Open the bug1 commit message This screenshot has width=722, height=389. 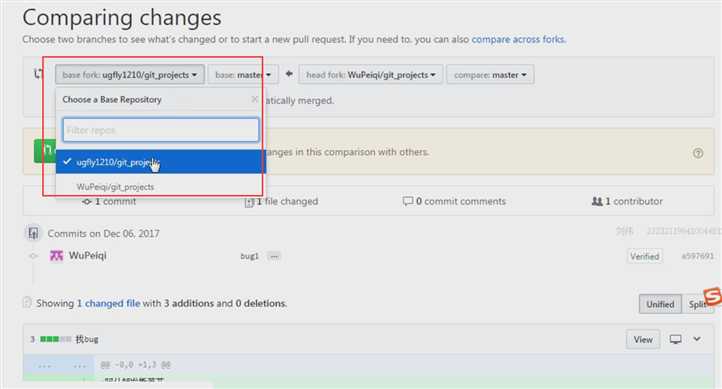[249, 256]
